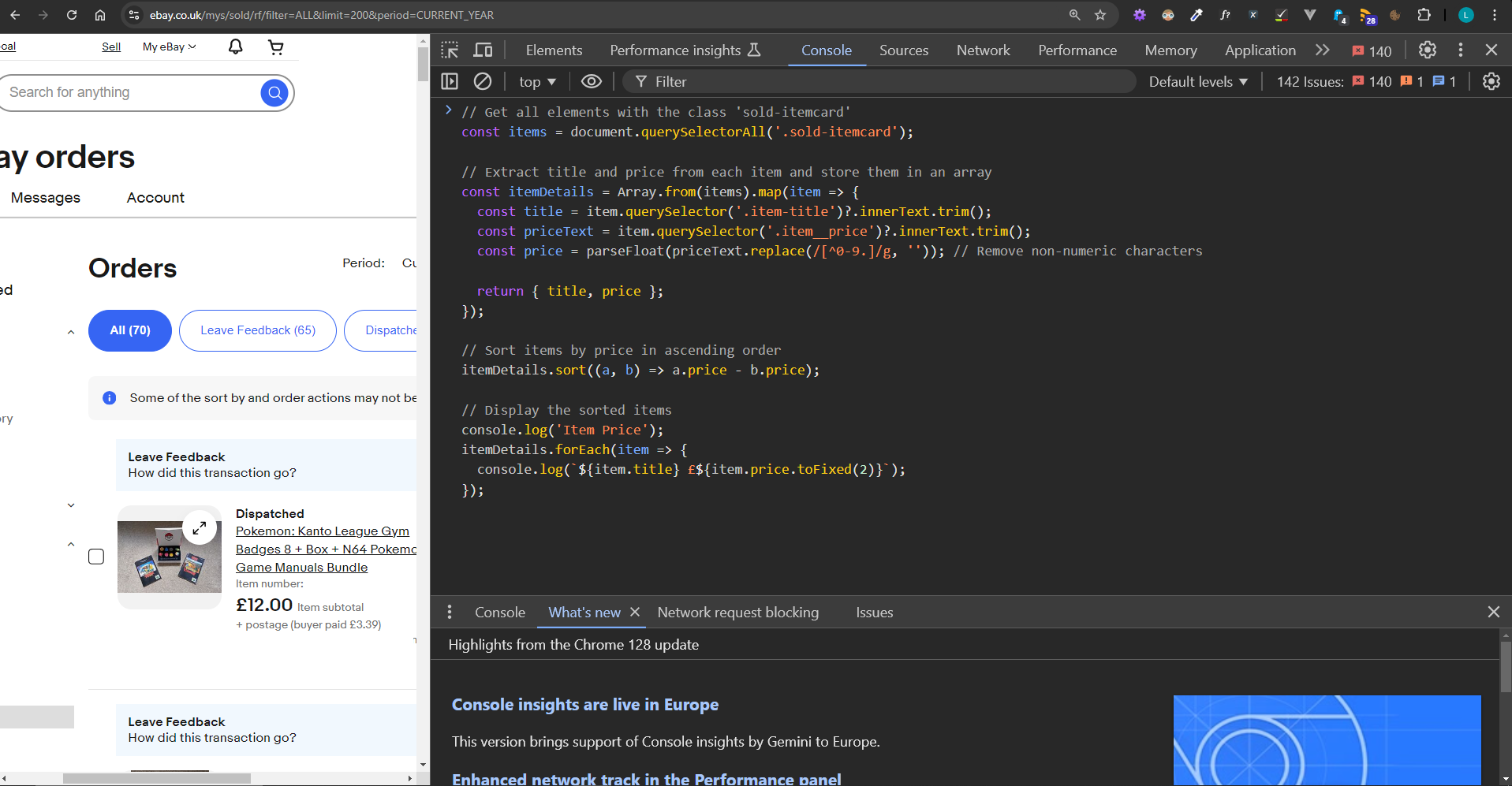Click the blue eBay search button
The image size is (1512, 786).
click(274, 93)
